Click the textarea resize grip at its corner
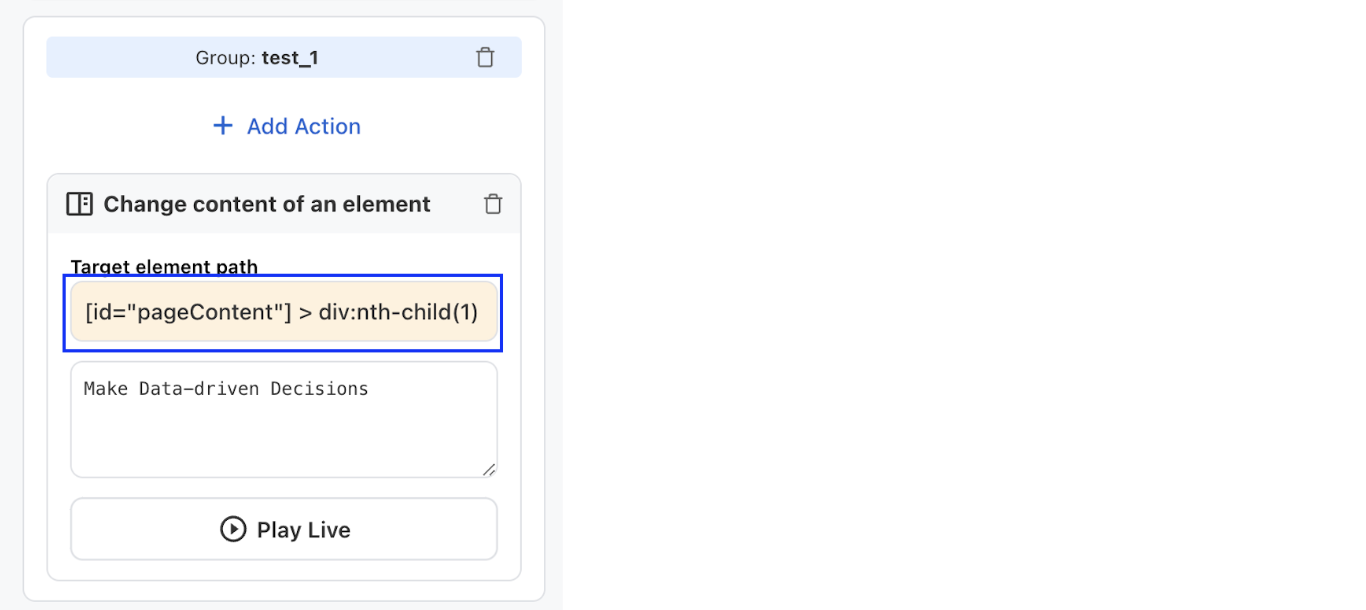Screen dimensions: 1366x610 tap(489, 470)
